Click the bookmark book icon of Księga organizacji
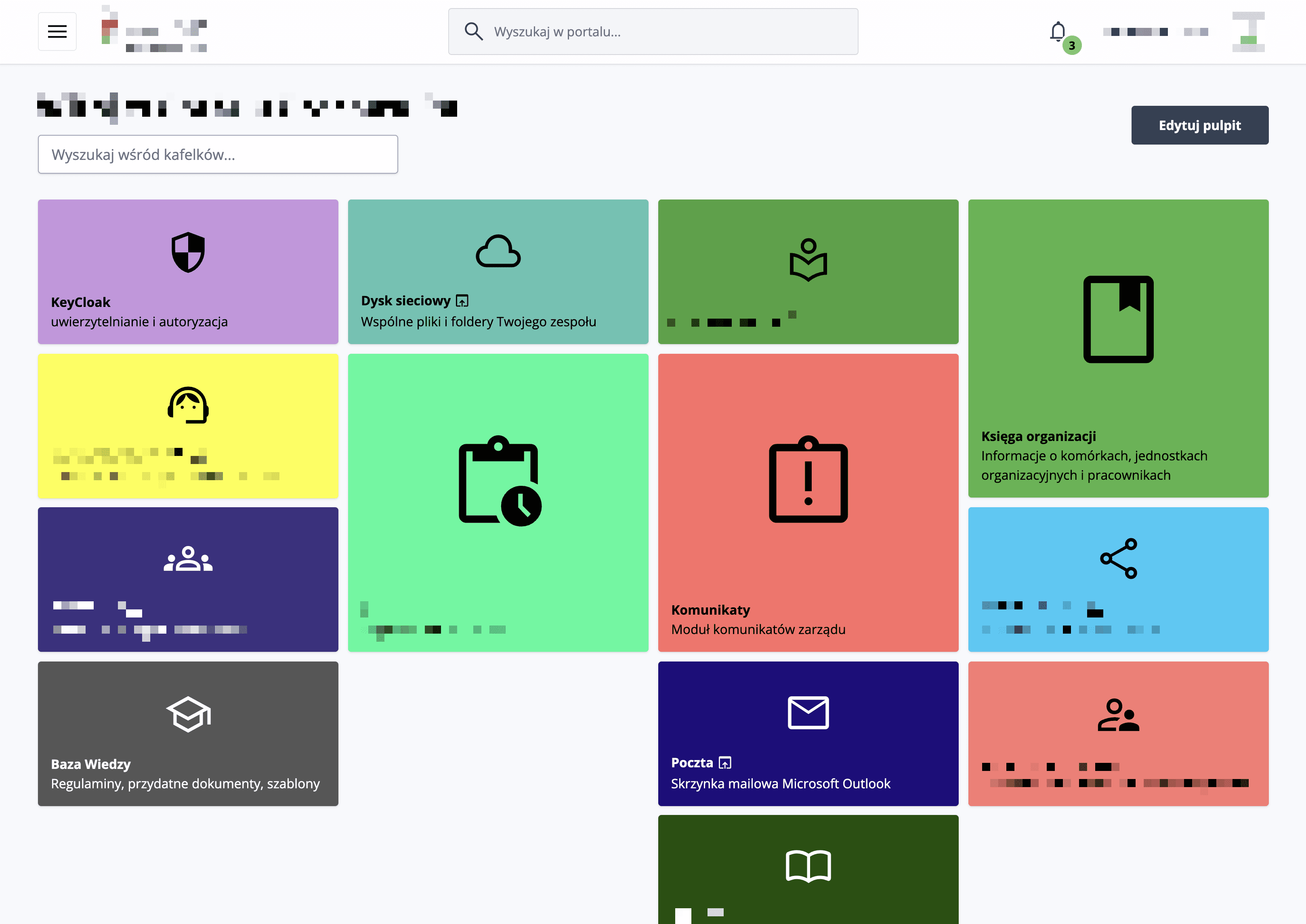 (1118, 319)
